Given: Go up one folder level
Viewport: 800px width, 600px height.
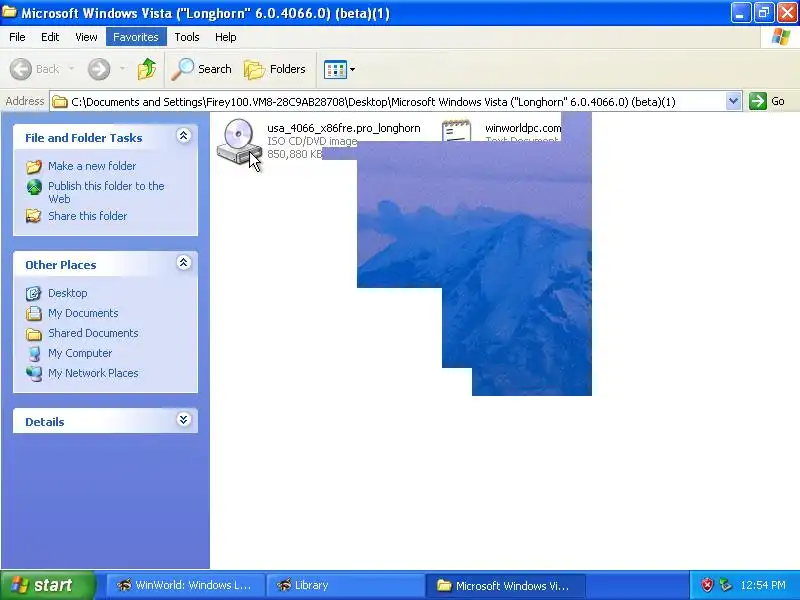Looking at the screenshot, I should click(147, 69).
